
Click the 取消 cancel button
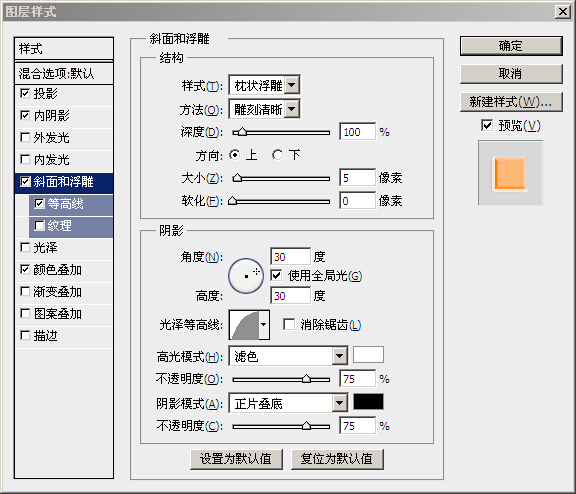pyautogui.click(x=511, y=74)
